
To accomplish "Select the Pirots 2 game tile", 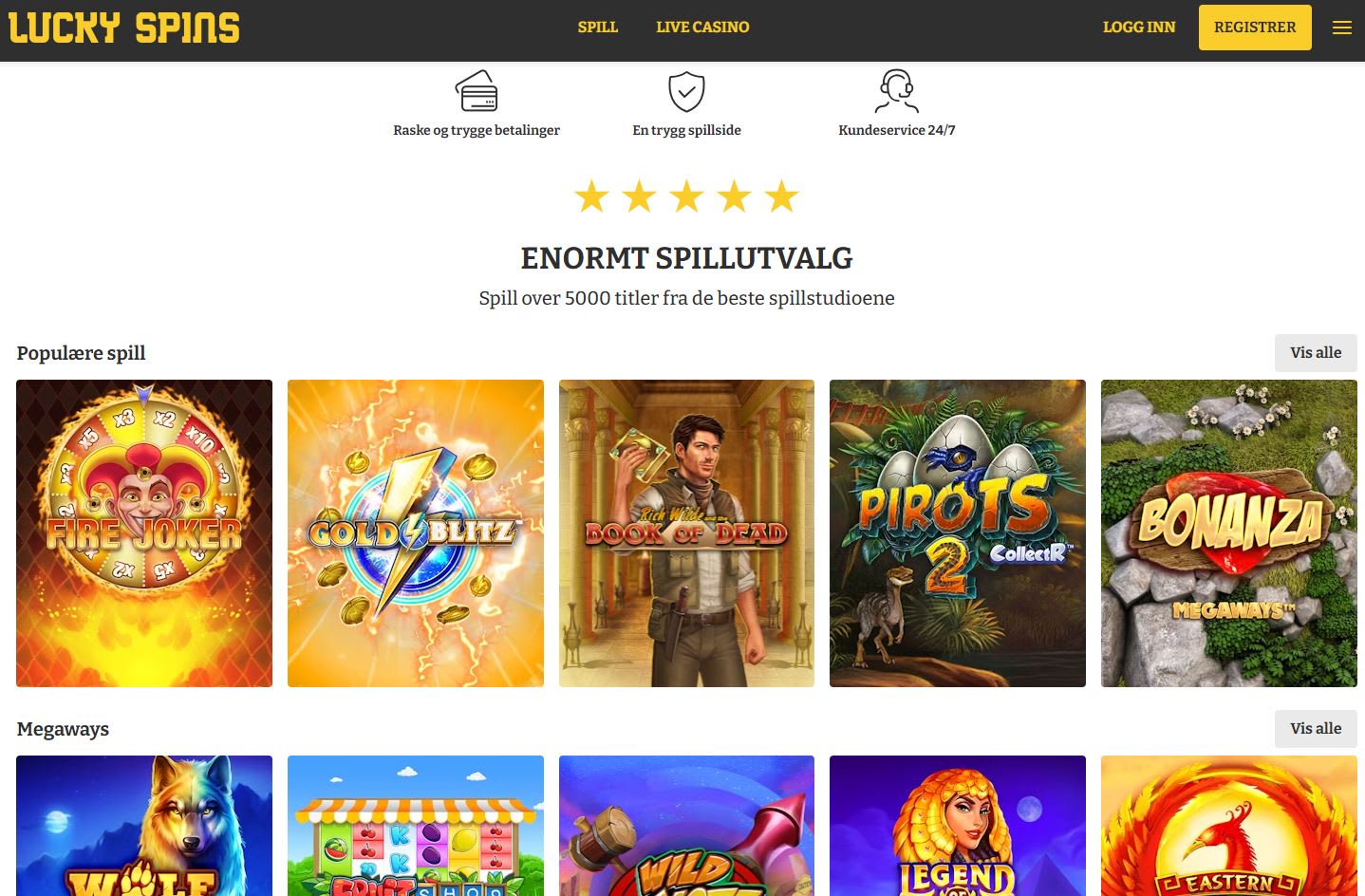I will pos(958,533).
